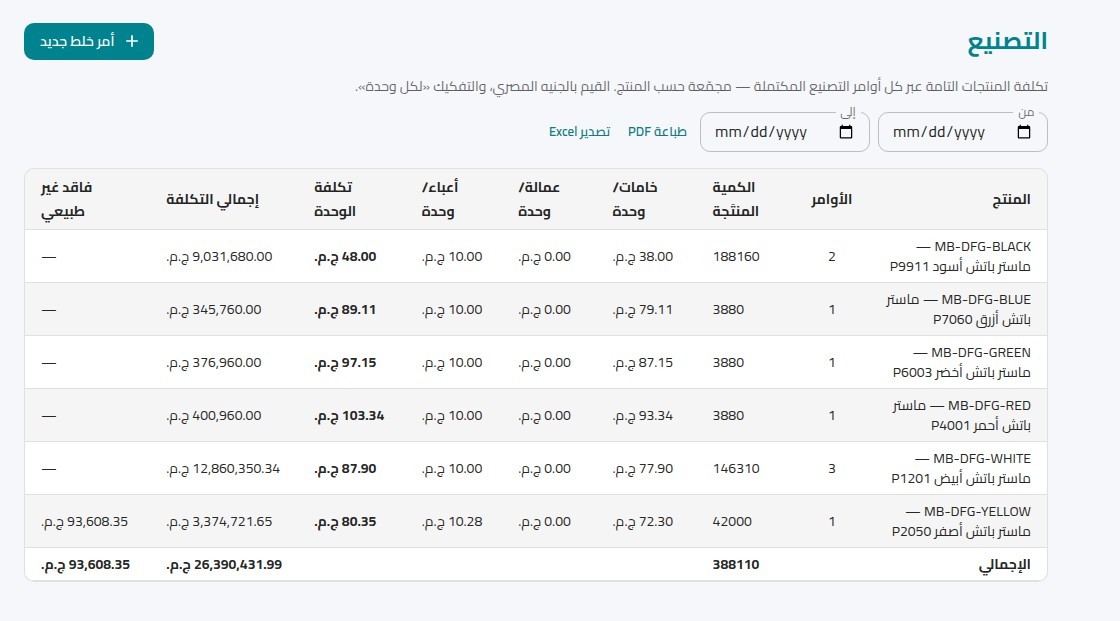1120x621 pixels.
Task: Focus the من date input field
Action: tap(962, 132)
